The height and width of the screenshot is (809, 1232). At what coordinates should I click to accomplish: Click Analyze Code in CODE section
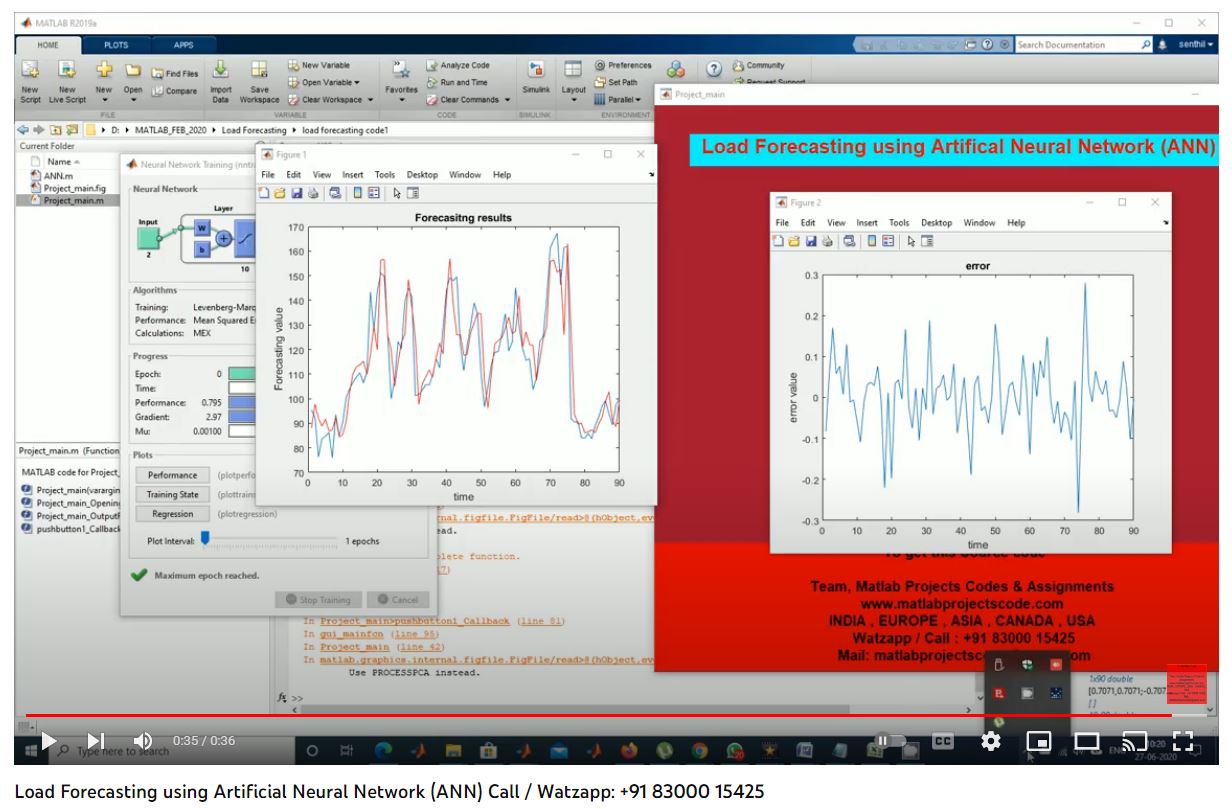tap(457, 65)
